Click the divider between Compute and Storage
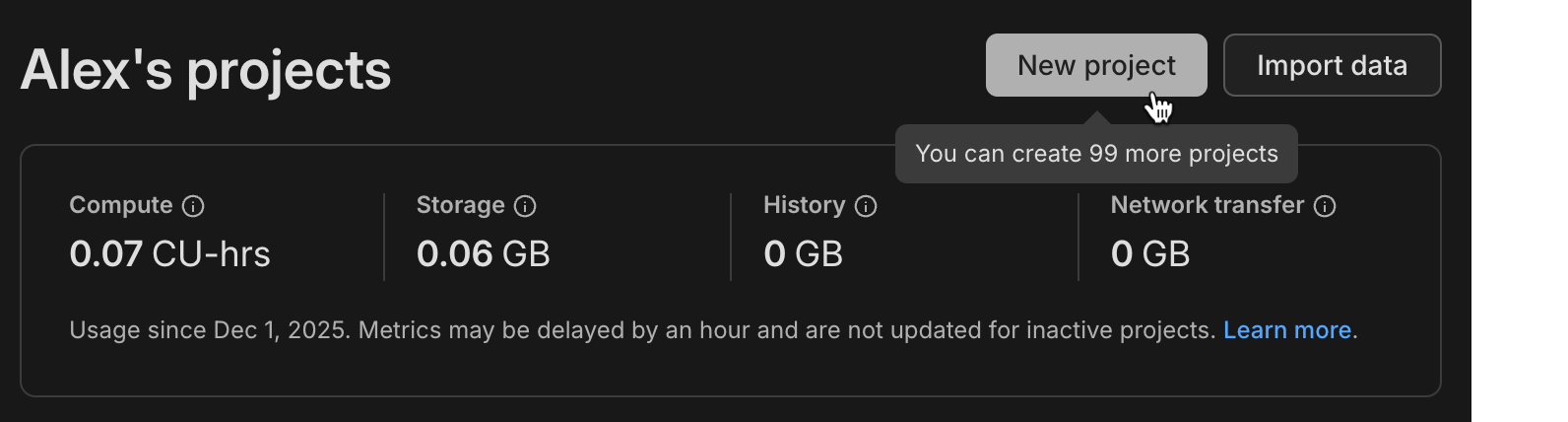Image resolution: width=1568 pixels, height=422 pixels. tap(384, 237)
